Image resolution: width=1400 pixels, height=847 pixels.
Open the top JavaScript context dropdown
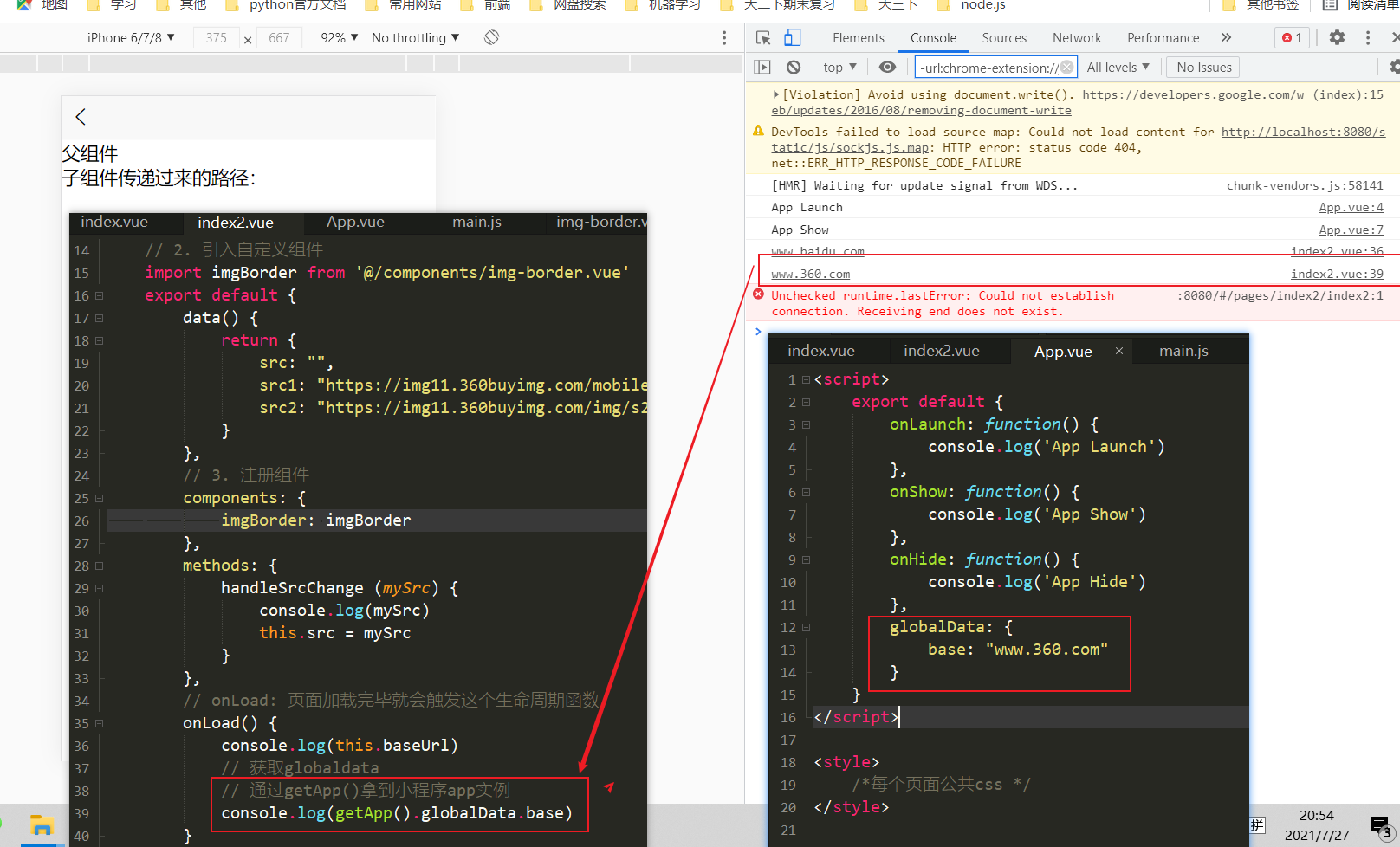coord(839,67)
